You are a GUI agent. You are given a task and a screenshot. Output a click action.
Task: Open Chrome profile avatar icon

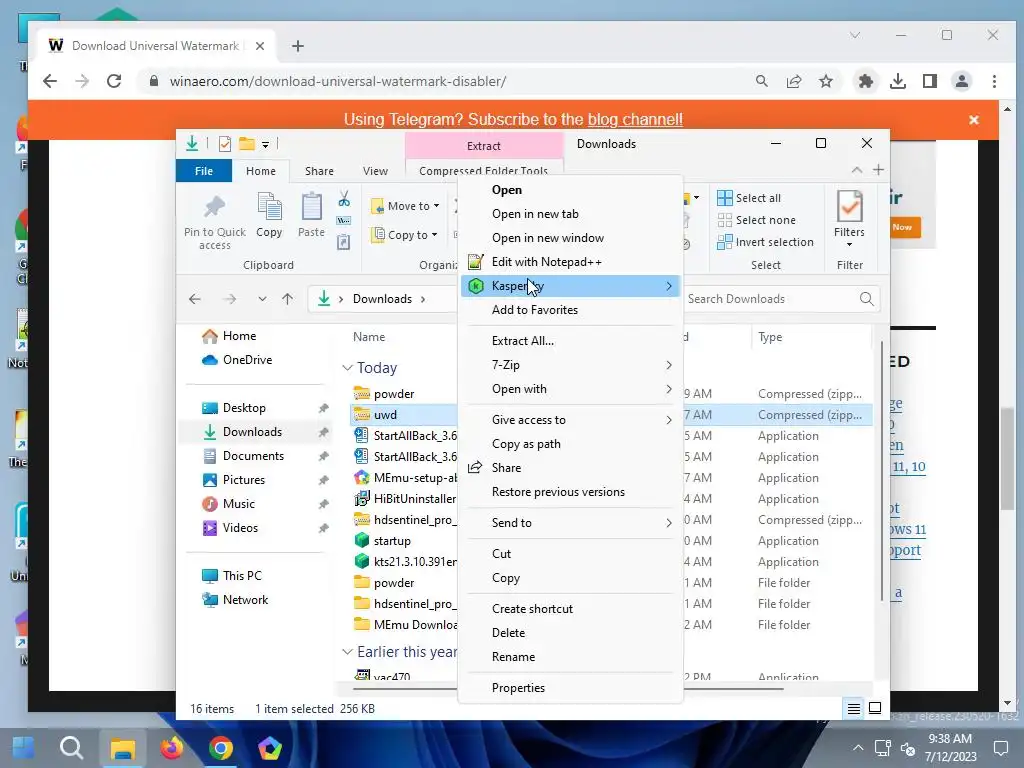pos(962,81)
